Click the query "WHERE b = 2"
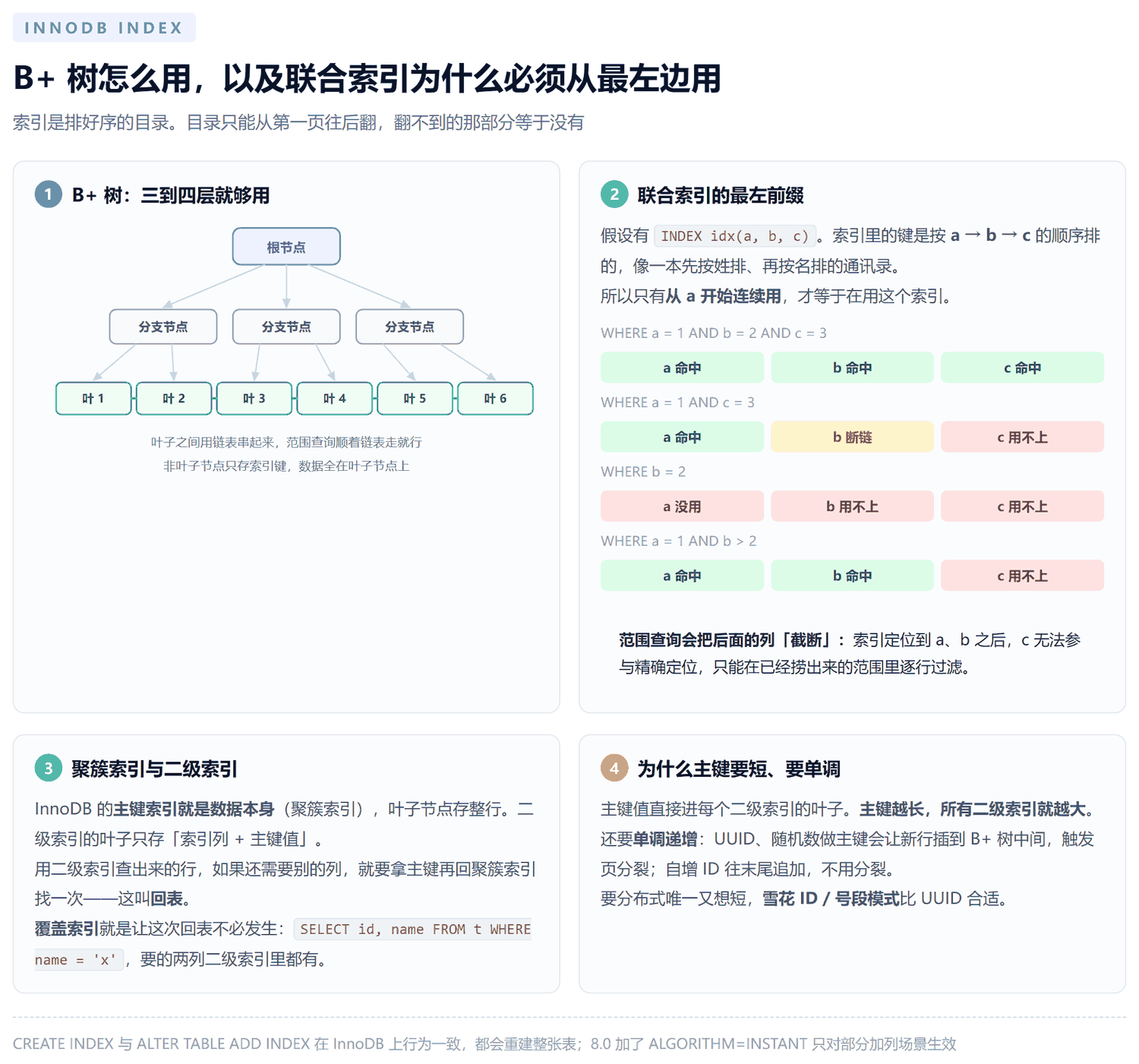The width and height of the screenshot is (1139, 1064). tap(643, 472)
